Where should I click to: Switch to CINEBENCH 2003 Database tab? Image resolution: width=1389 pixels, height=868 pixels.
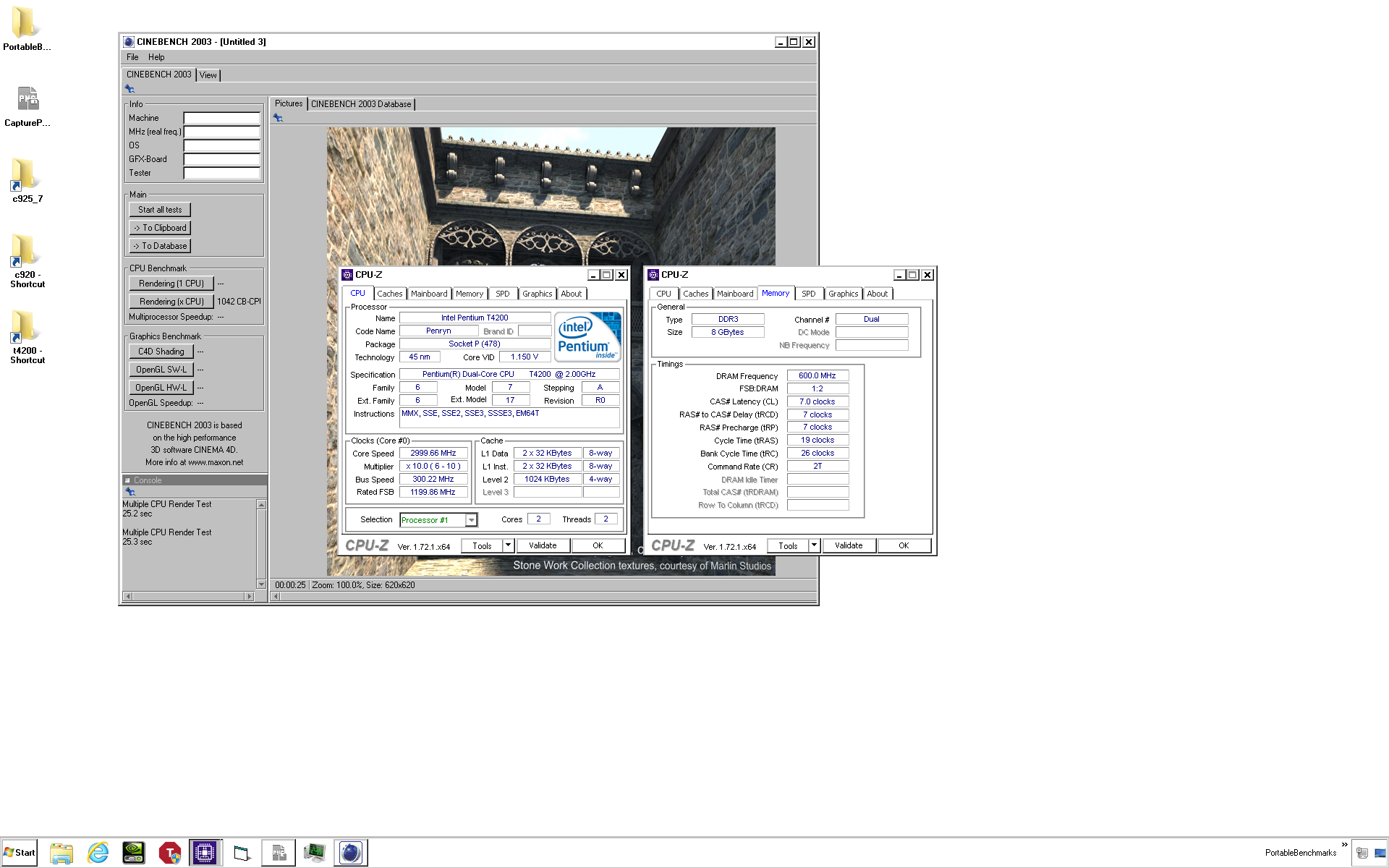pos(361,104)
